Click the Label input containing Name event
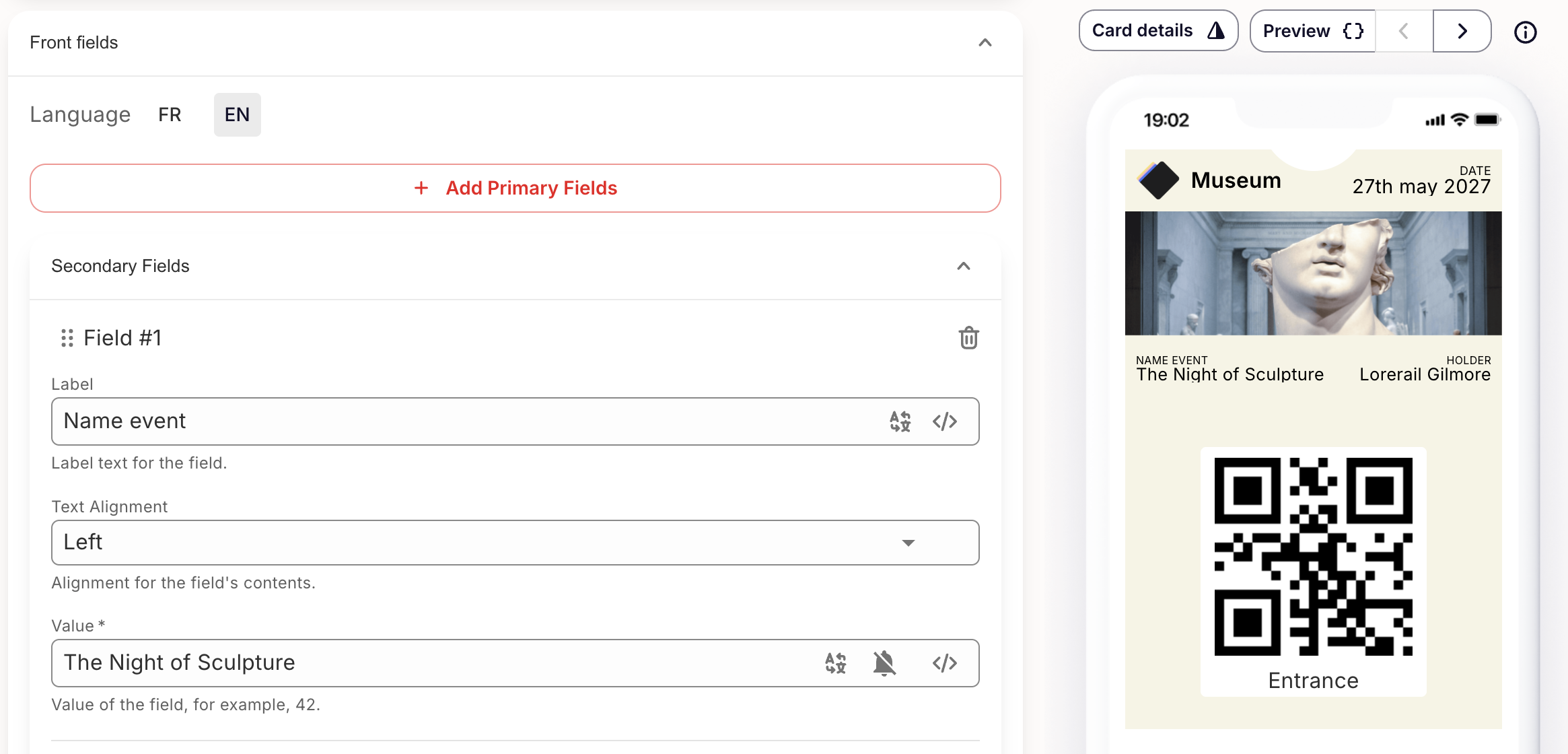Screen dimensions: 1568x754 pyautogui.click(x=464, y=421)
